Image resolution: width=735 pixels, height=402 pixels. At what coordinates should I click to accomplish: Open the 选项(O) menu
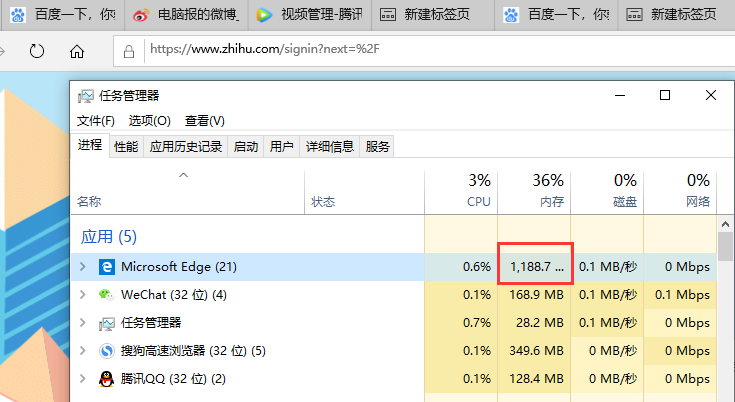(150, 121)
